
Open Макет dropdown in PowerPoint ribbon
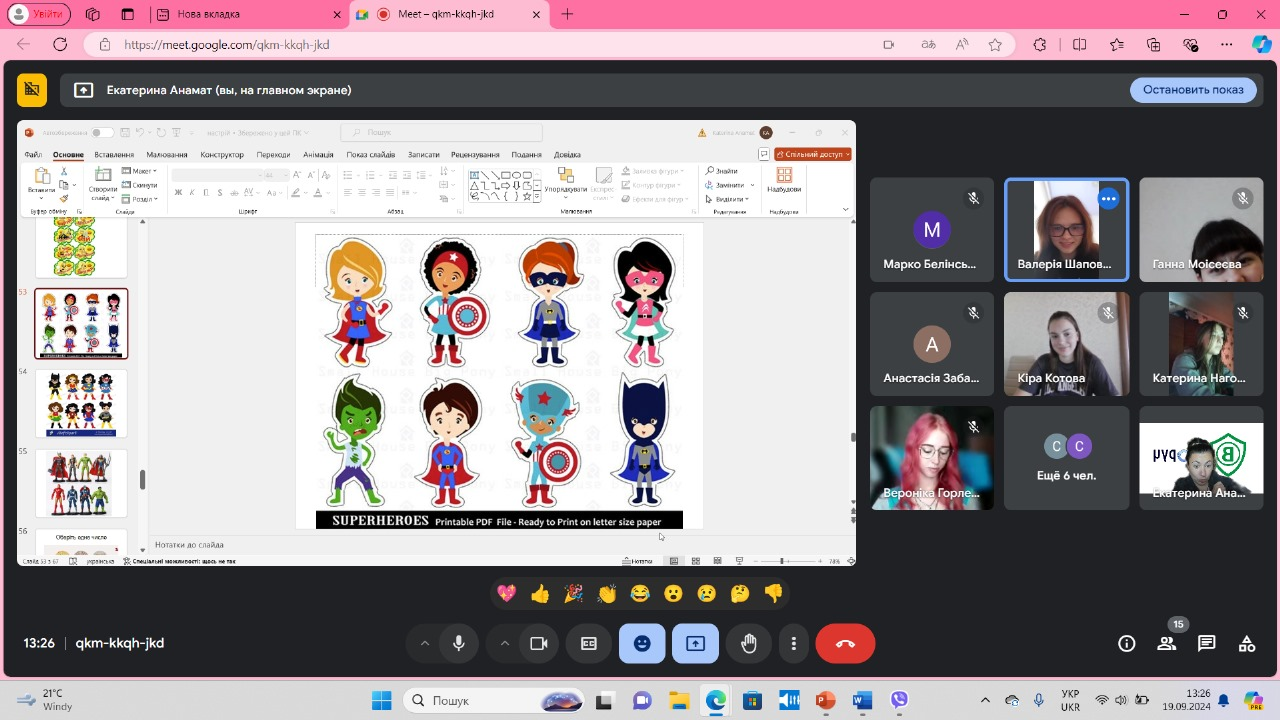(x=140, y=171)
